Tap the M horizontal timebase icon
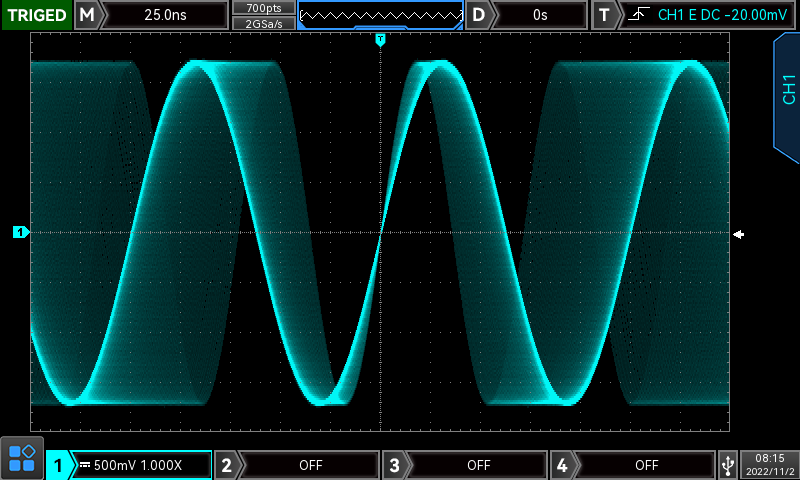Viewport: 800px width, 480px height. coord(89,15)
